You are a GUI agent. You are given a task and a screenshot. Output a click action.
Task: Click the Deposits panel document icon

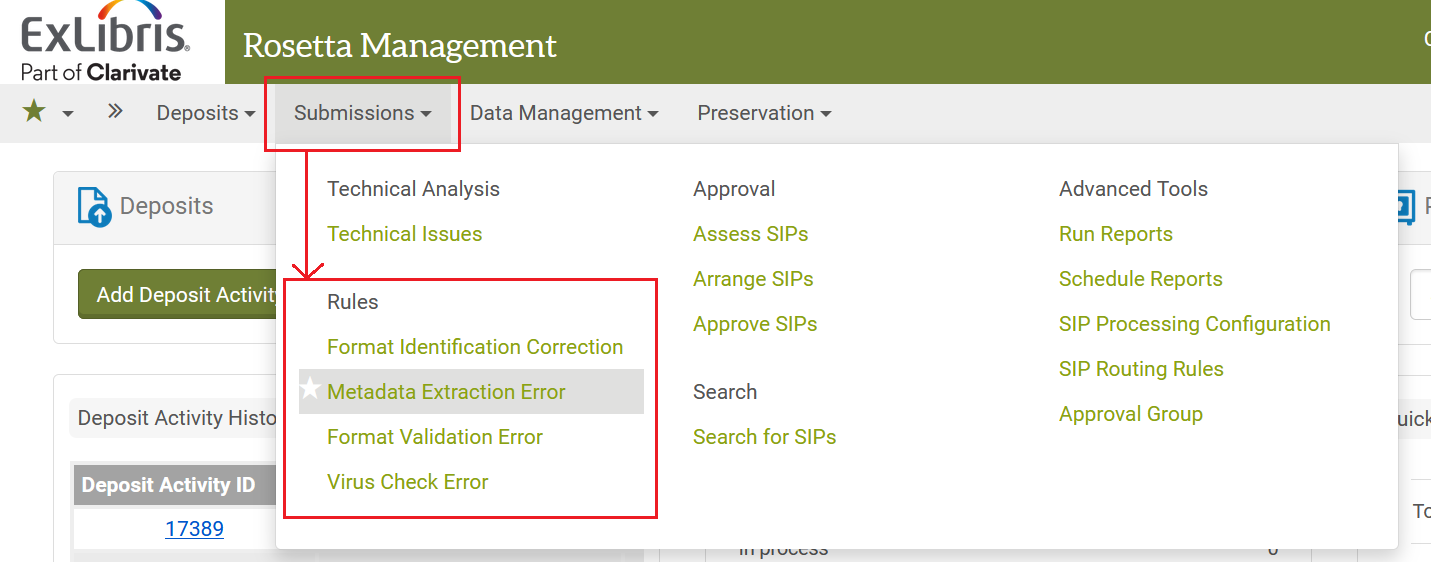[x=94, y=207]
